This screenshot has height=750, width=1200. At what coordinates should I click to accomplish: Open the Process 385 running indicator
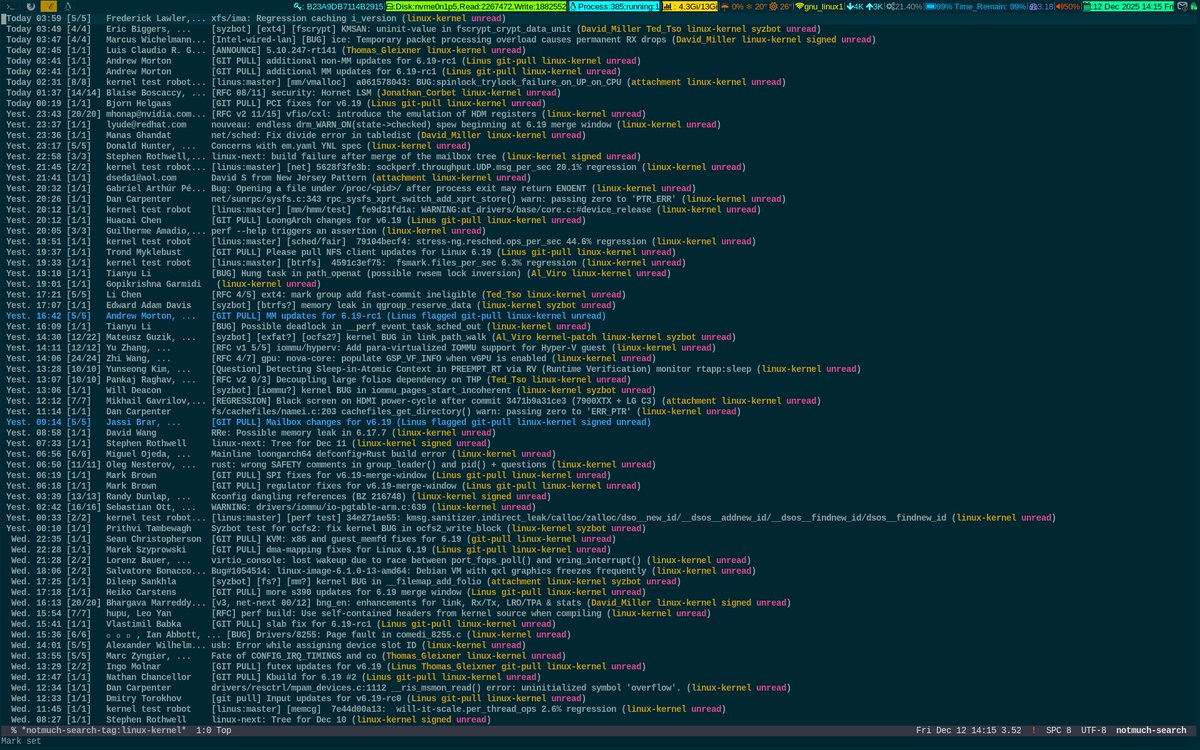pos(615,6)
